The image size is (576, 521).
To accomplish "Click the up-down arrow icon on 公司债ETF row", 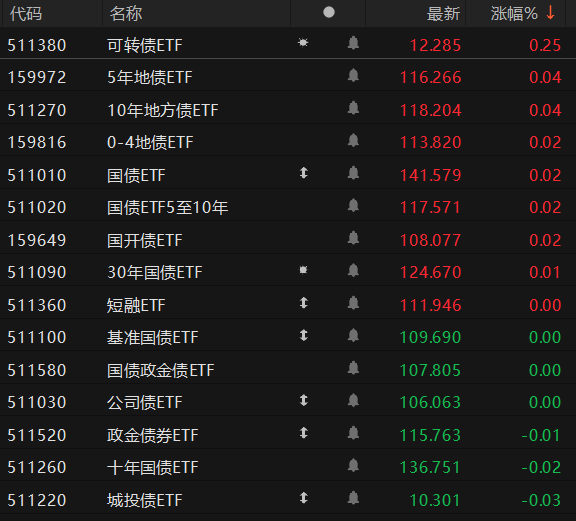I will [x=303, y=400].
